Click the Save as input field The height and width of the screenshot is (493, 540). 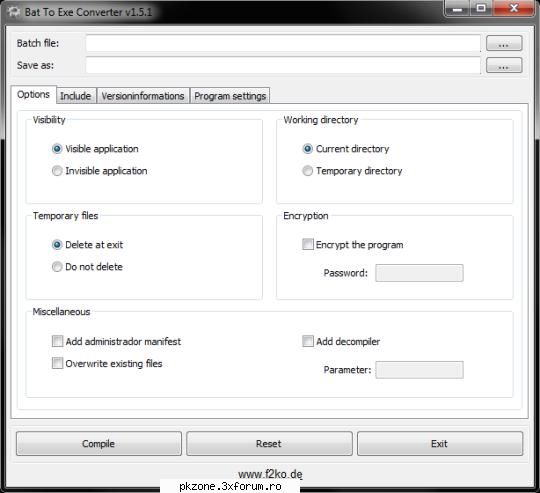click(x=283, y=65)
